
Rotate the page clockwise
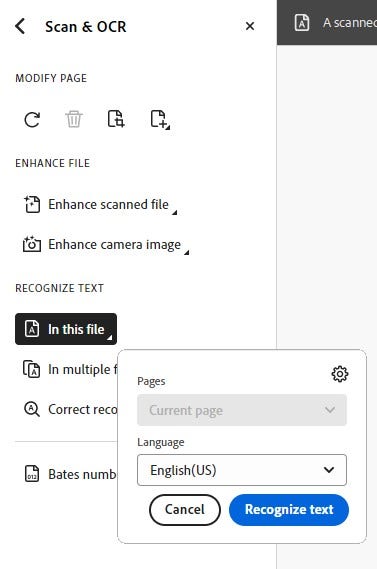32,119
